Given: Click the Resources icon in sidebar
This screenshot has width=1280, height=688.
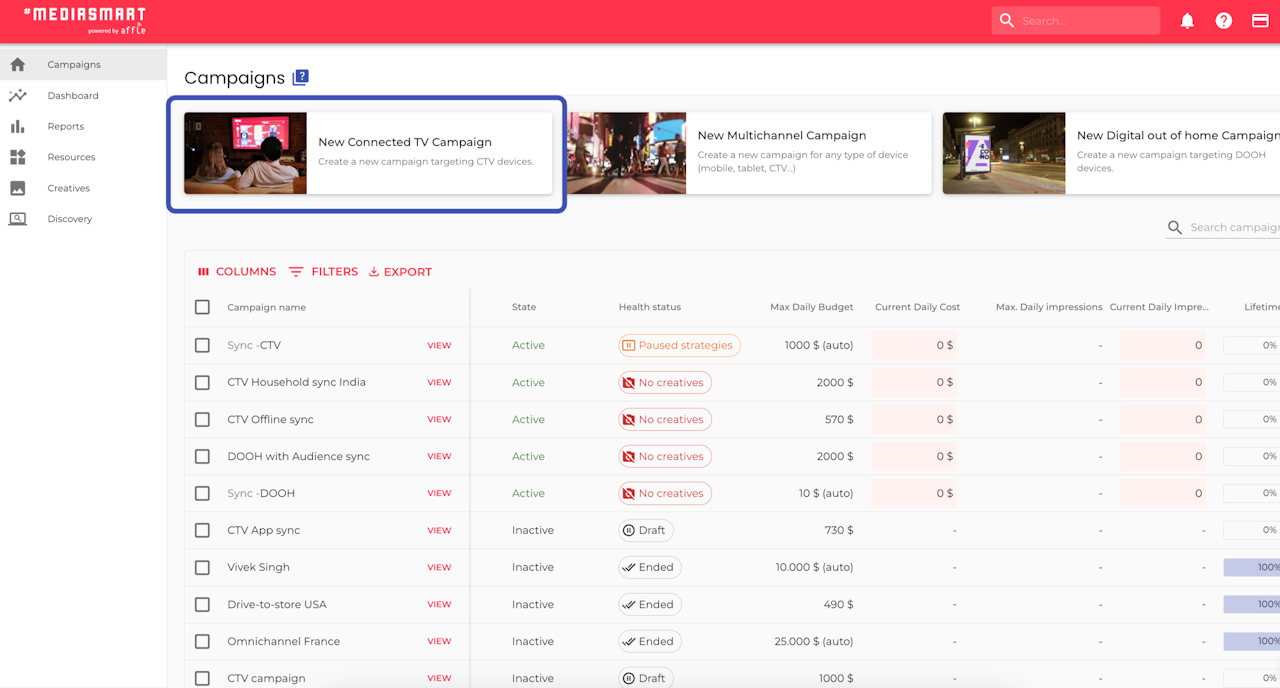Looking at the screenshot, I should 18,157.
